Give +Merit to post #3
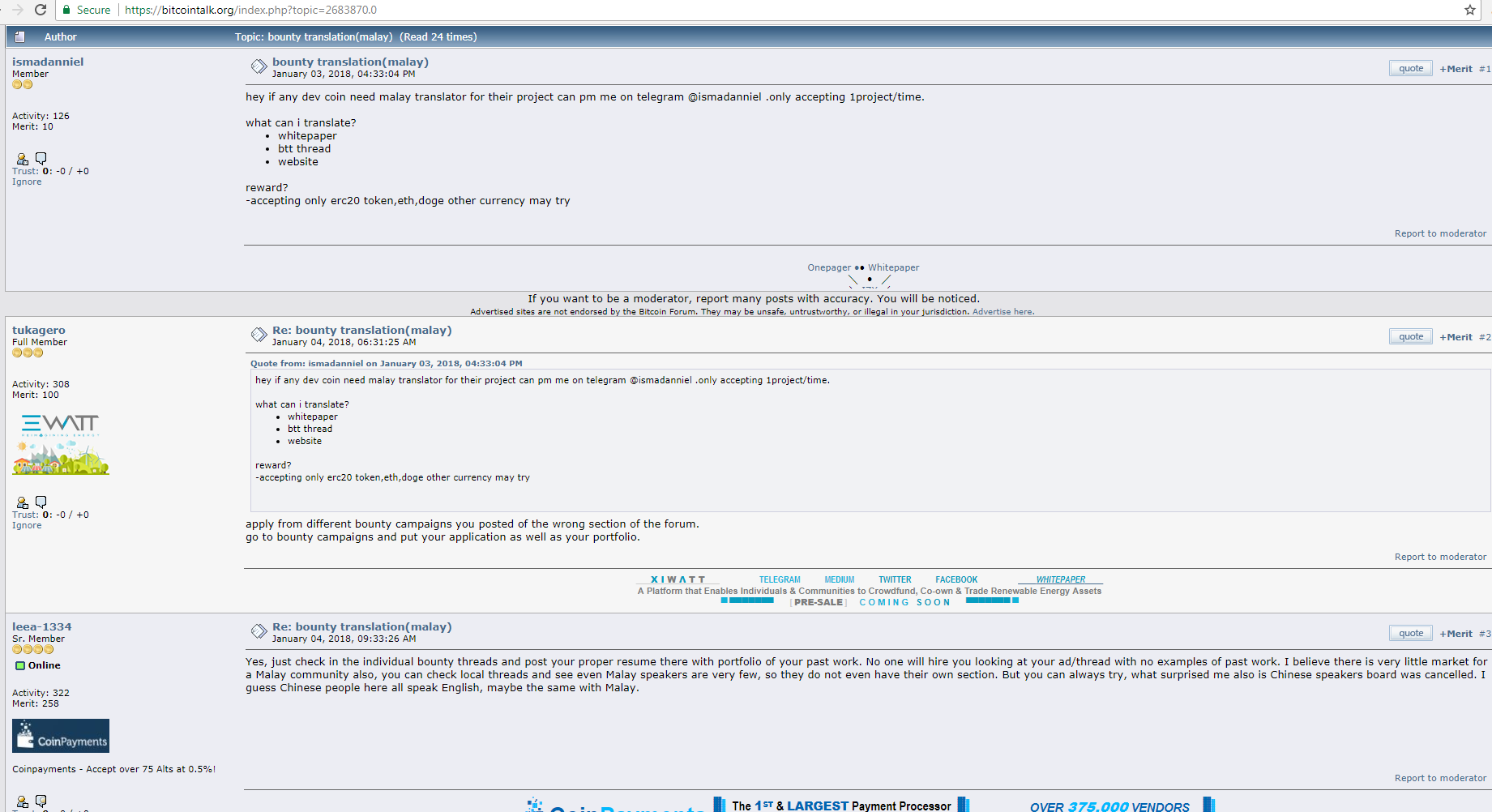 [1456, 634]
